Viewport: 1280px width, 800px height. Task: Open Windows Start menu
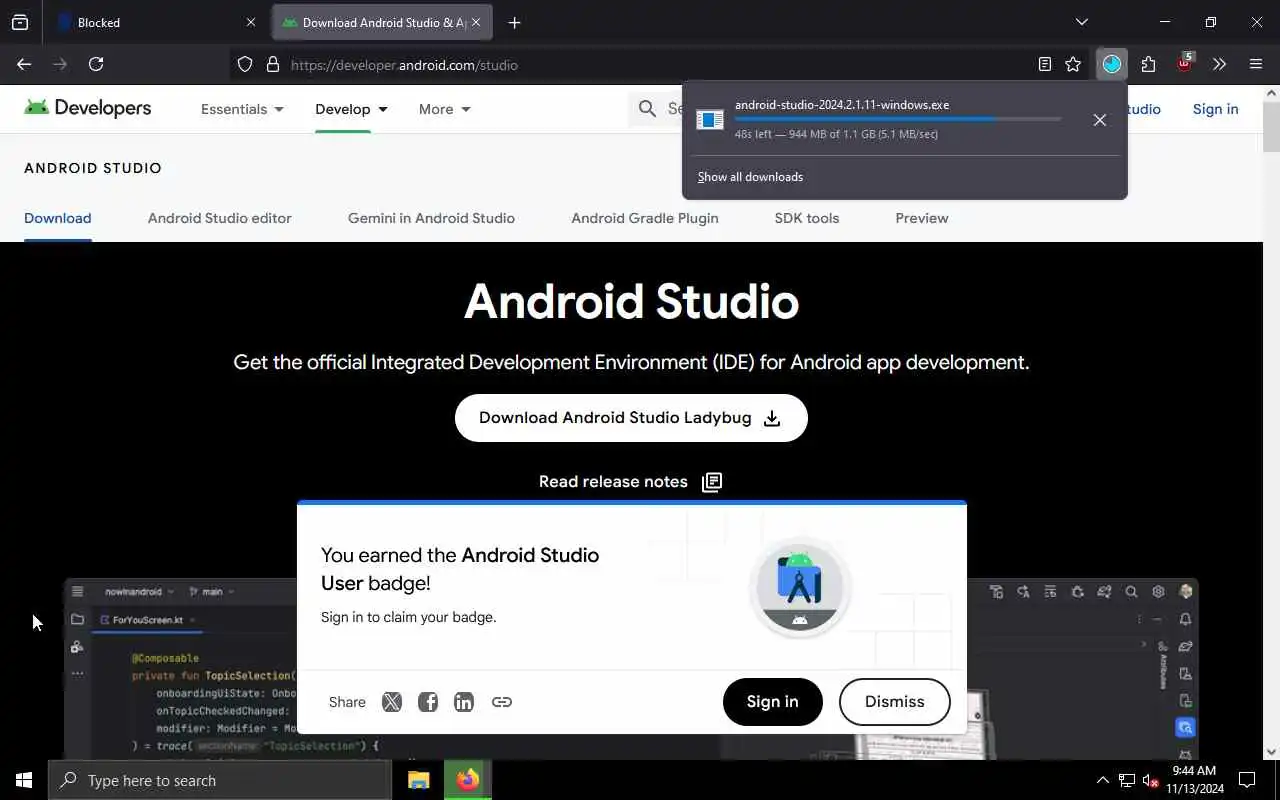[x=24, y=780]
